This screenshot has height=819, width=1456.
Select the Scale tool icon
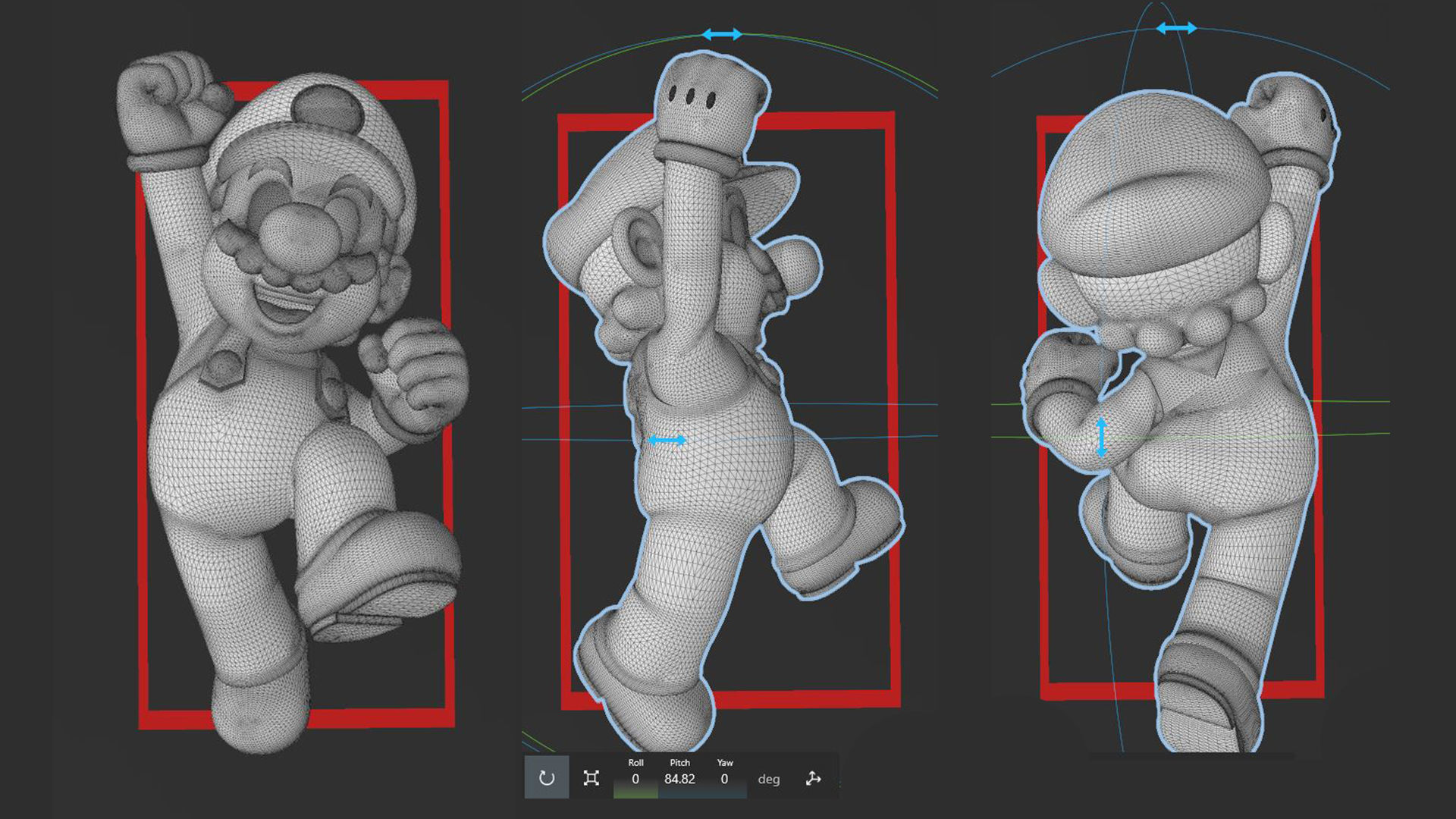[591, 778]
